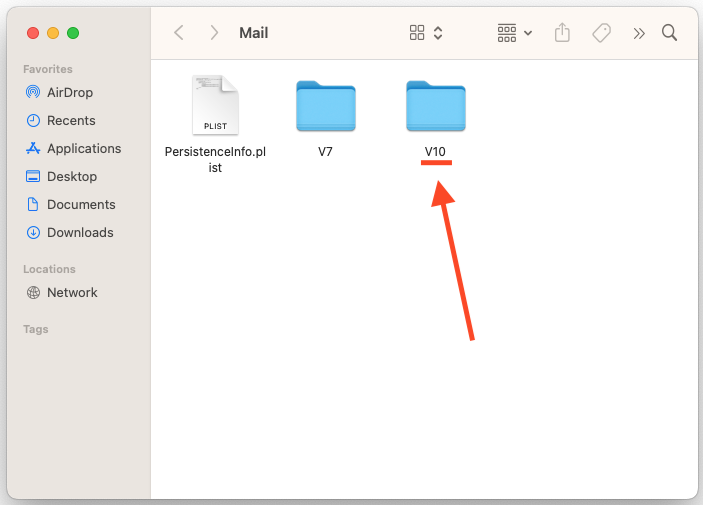
Task: Click the Share icon in toolbar
Action: tap(562, 33)
